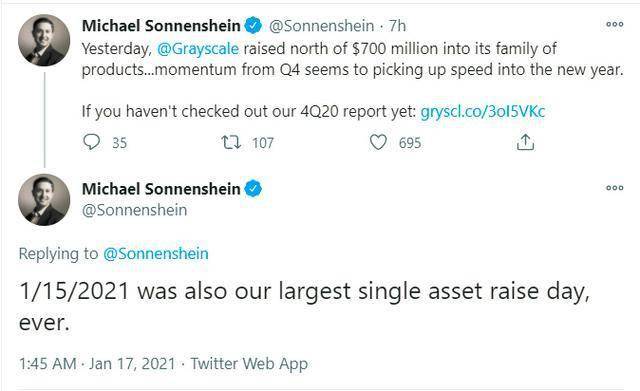This screenshot has height=391, width=640.
Task: Click the @Sonnenshein handle under reply name
Action: 135,210
